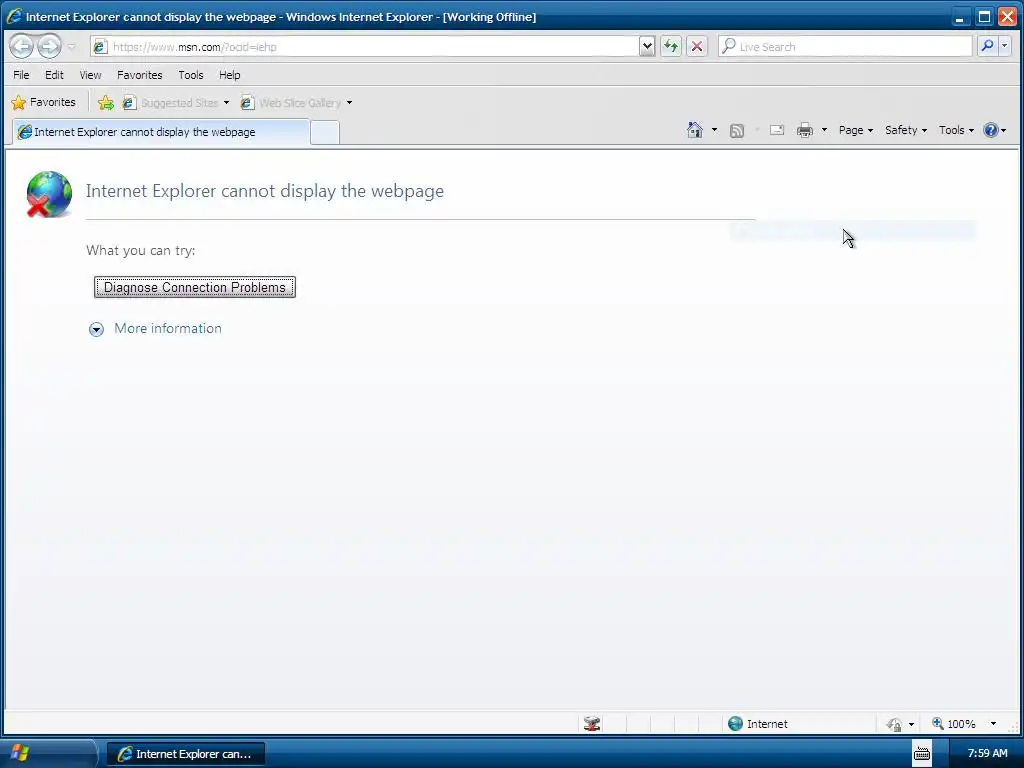
Task: Click the msn.com address bar
Action: click(364, 46)
